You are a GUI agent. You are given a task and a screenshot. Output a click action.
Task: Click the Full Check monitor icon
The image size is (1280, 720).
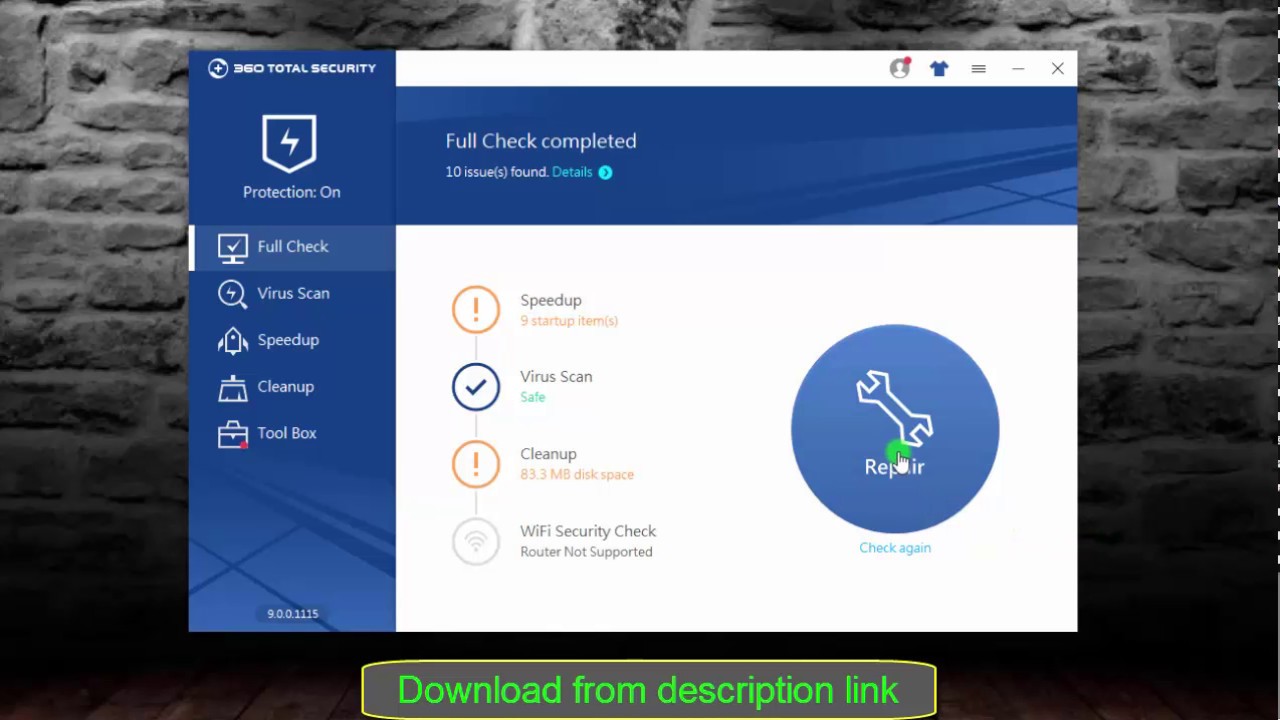[232, 247]
